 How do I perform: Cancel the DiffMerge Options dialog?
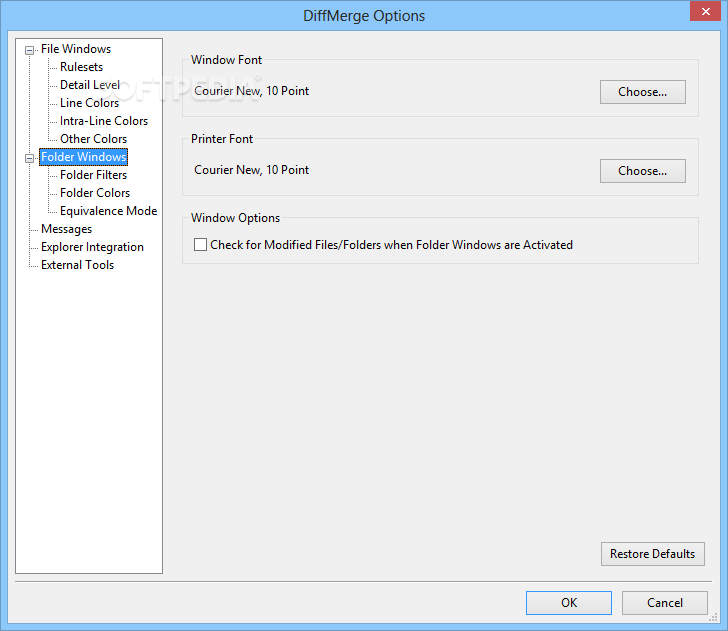tap(664, 603)
